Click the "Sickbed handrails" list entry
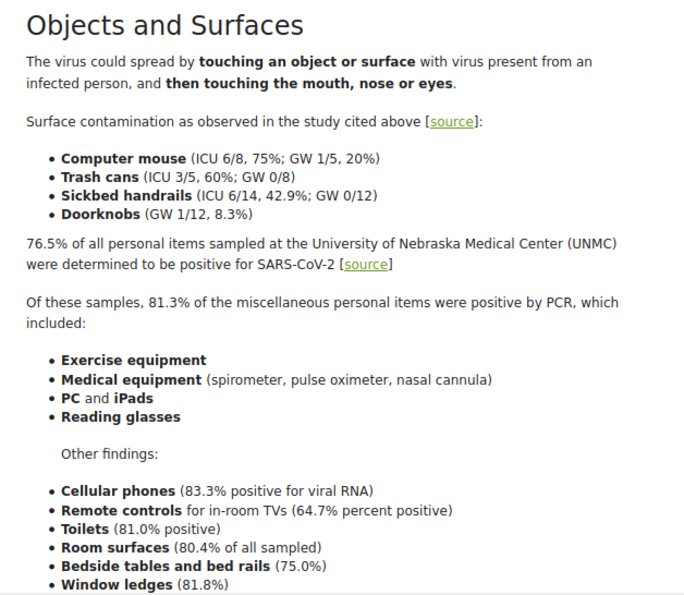 [x=127, y=196]
